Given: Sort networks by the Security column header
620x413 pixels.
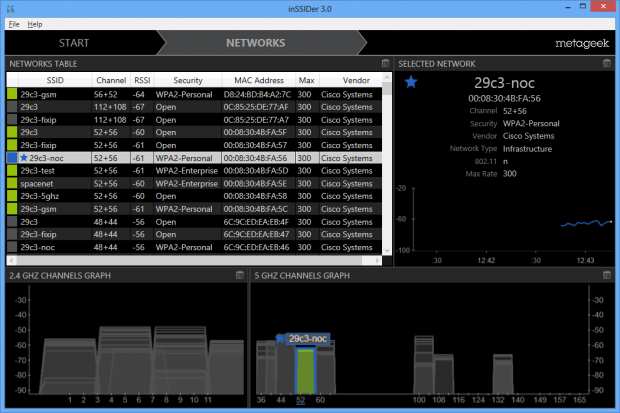Looking at the screenshot, I should (187, 79).
